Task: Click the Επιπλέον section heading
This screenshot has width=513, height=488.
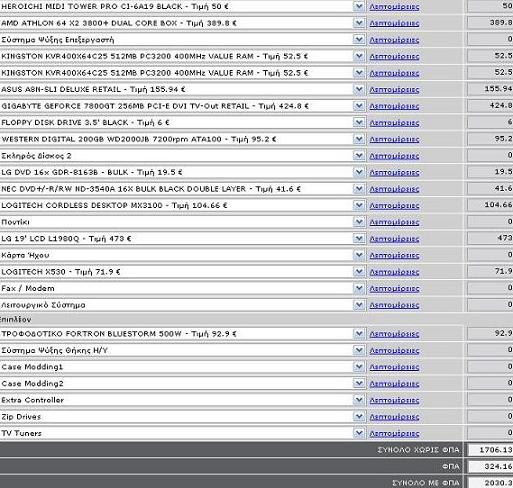Action: pyautogui.click(x=15, y=319)
